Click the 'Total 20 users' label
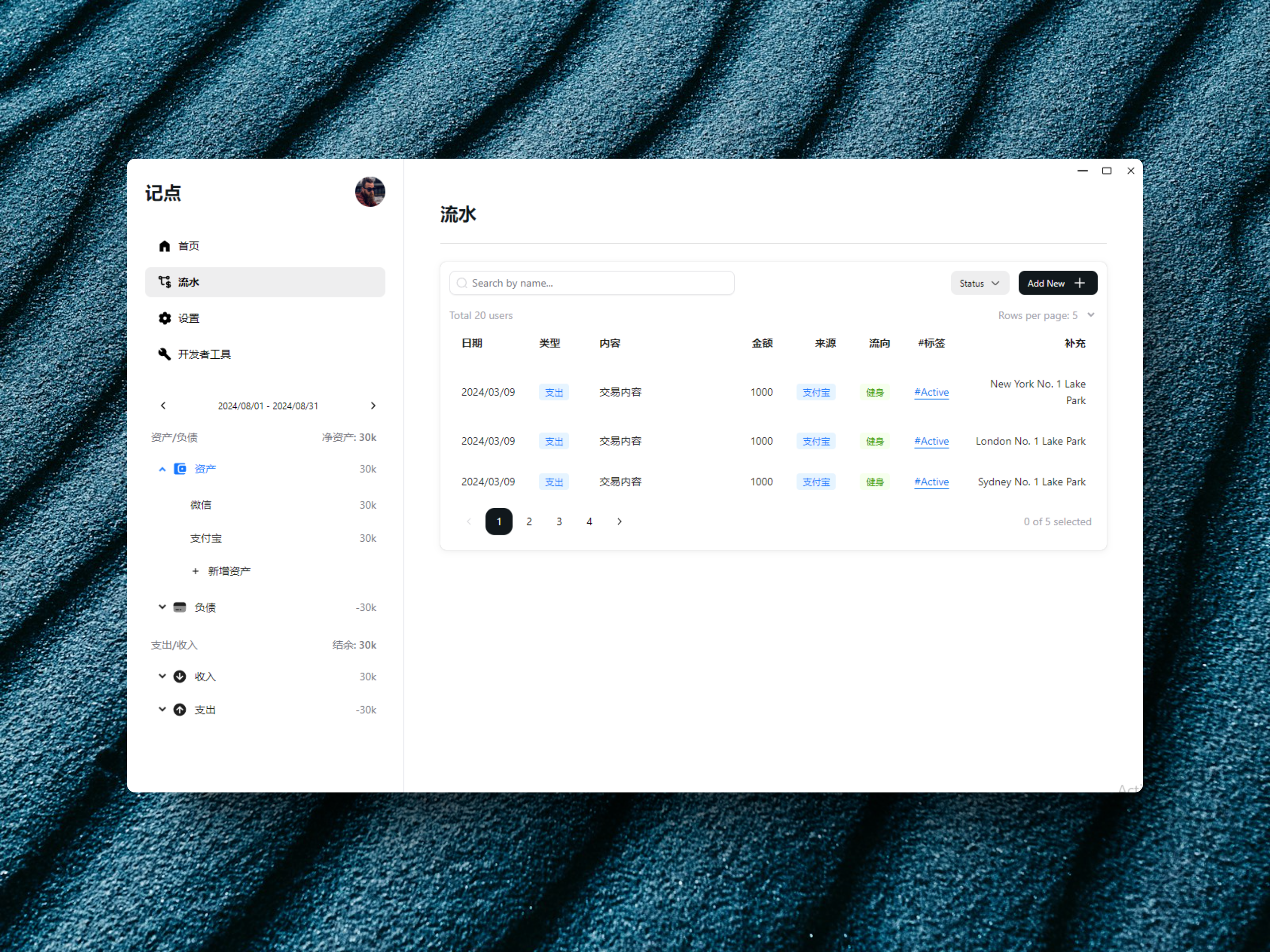The height and width of the screenshot is (952, 1270). tap(481, 316)
